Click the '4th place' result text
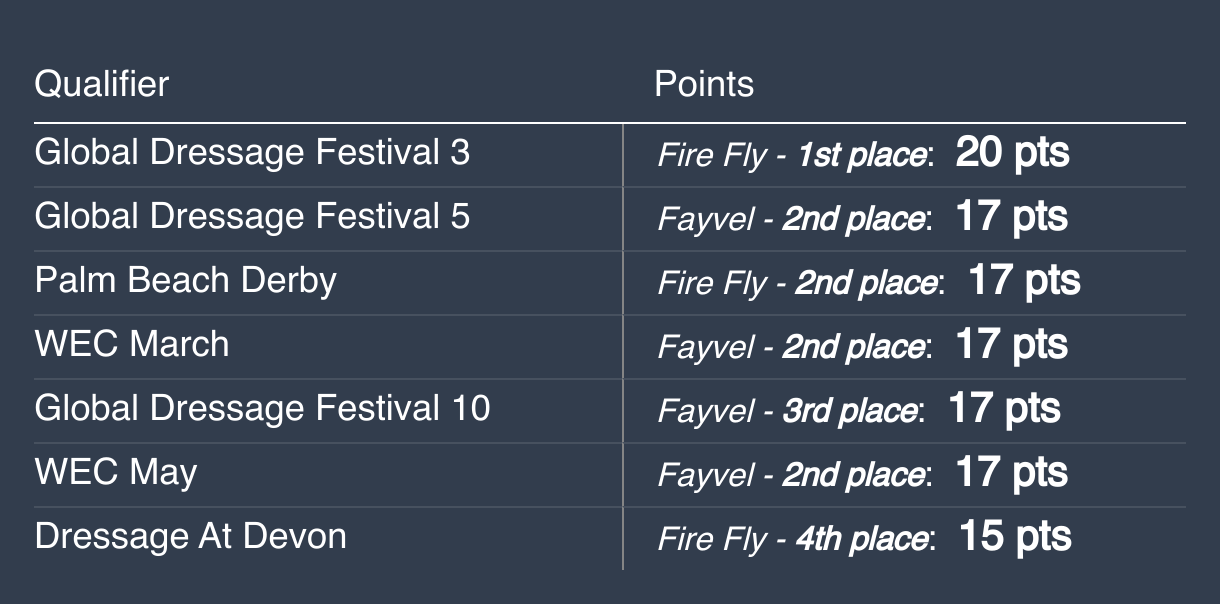 click(x=862, y=540)
